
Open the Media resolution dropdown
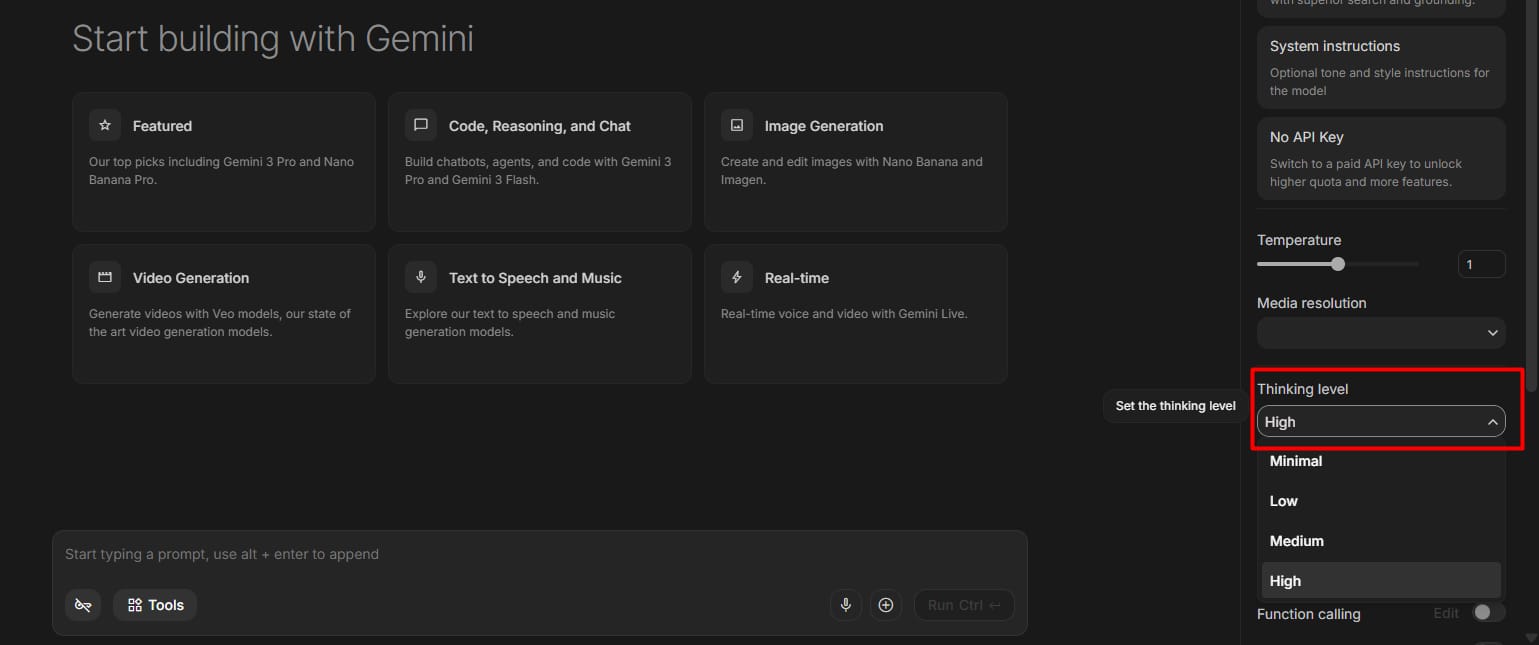click(1380, 332)
